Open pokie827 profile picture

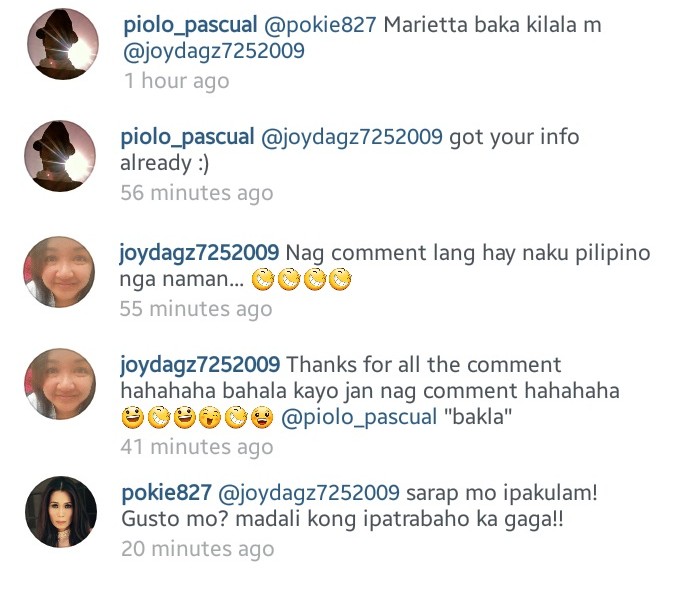click(61, 512)
